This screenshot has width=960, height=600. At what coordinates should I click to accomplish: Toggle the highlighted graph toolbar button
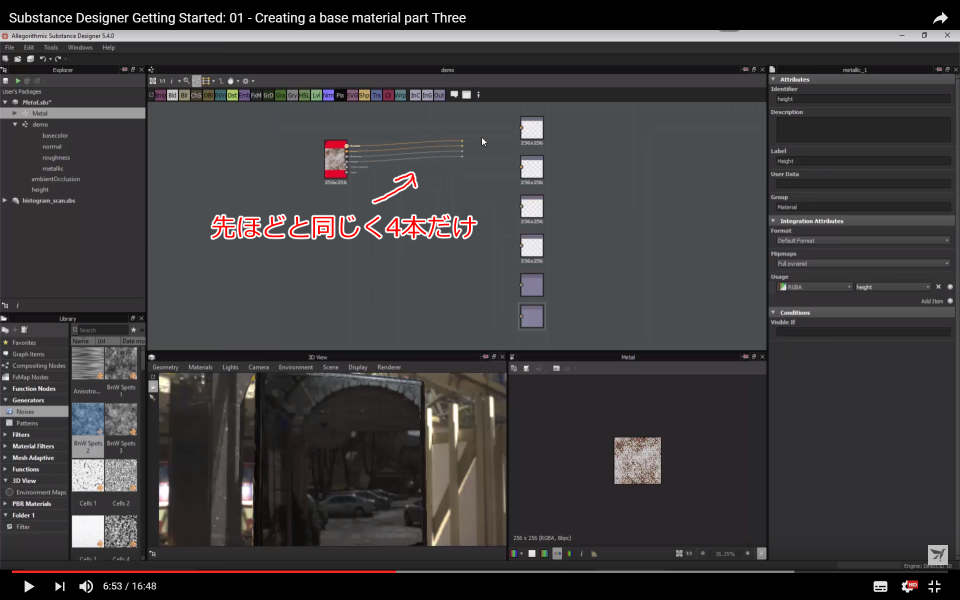click(x=197, y=81)
